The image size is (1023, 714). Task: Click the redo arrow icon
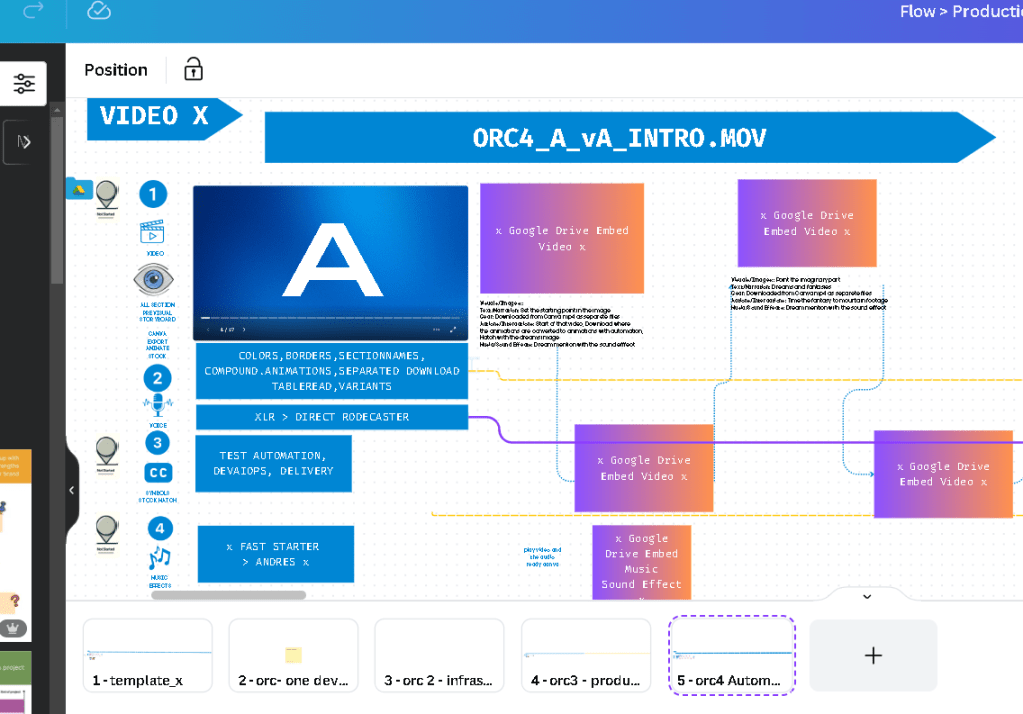tap(33, 10)
